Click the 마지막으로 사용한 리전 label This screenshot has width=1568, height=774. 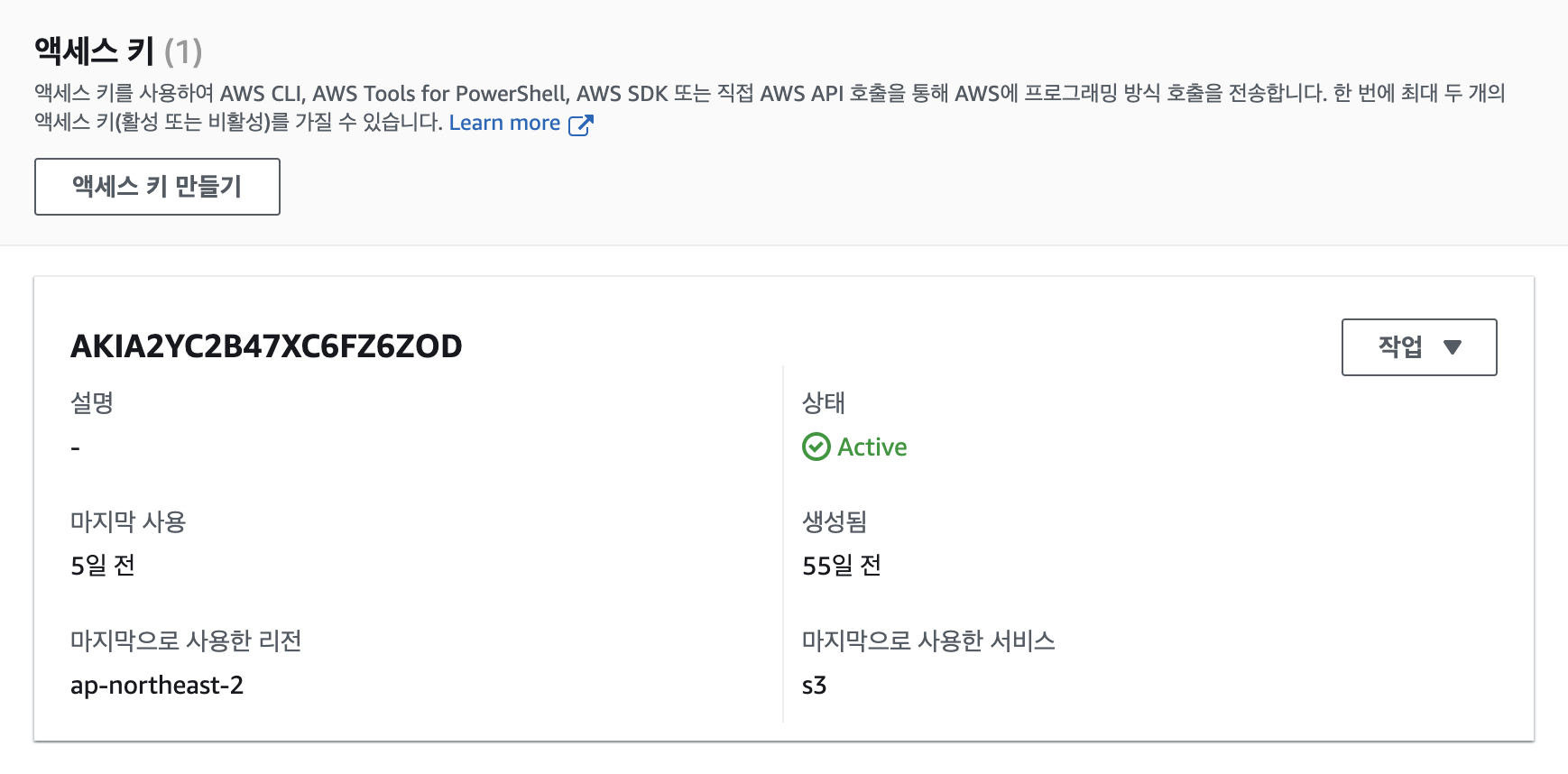tap(186, 640)
